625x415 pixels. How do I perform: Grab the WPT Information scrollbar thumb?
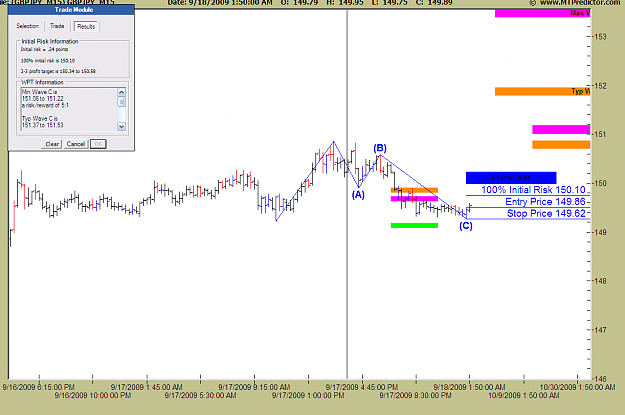coord(122,102)
